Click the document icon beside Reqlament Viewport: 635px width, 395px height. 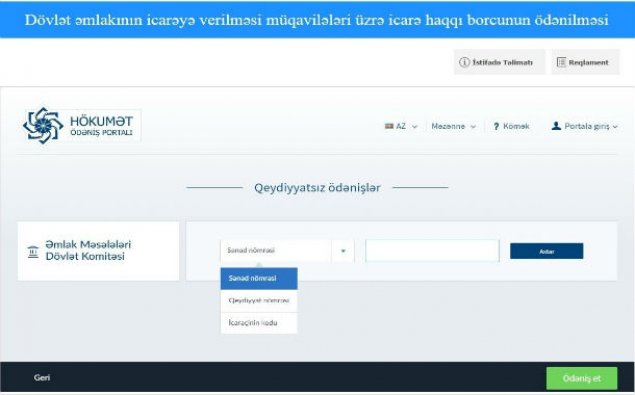coord(561,62)
